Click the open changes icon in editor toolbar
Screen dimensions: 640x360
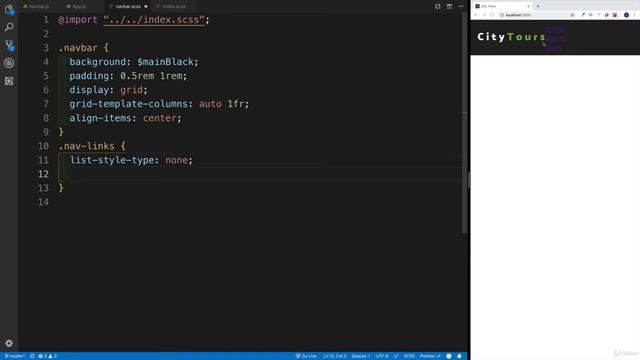tap(437, 7)
